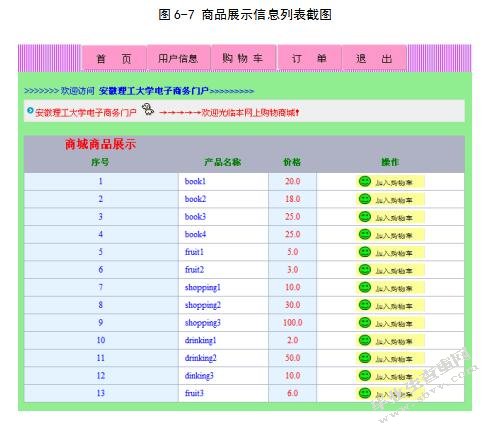490x429 pixels.
Task: Open the 首页 navigation tab
Action: tap(114, 58)
